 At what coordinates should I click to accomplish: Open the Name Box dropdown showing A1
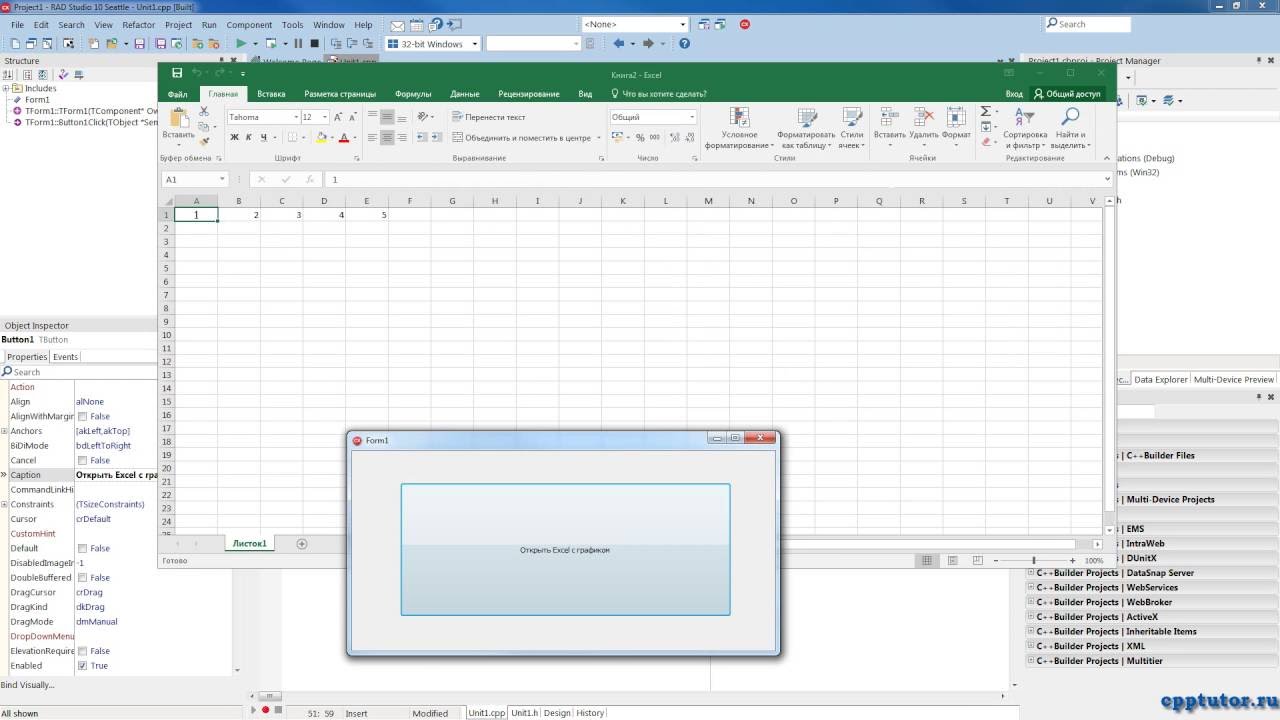coord(222,179)
